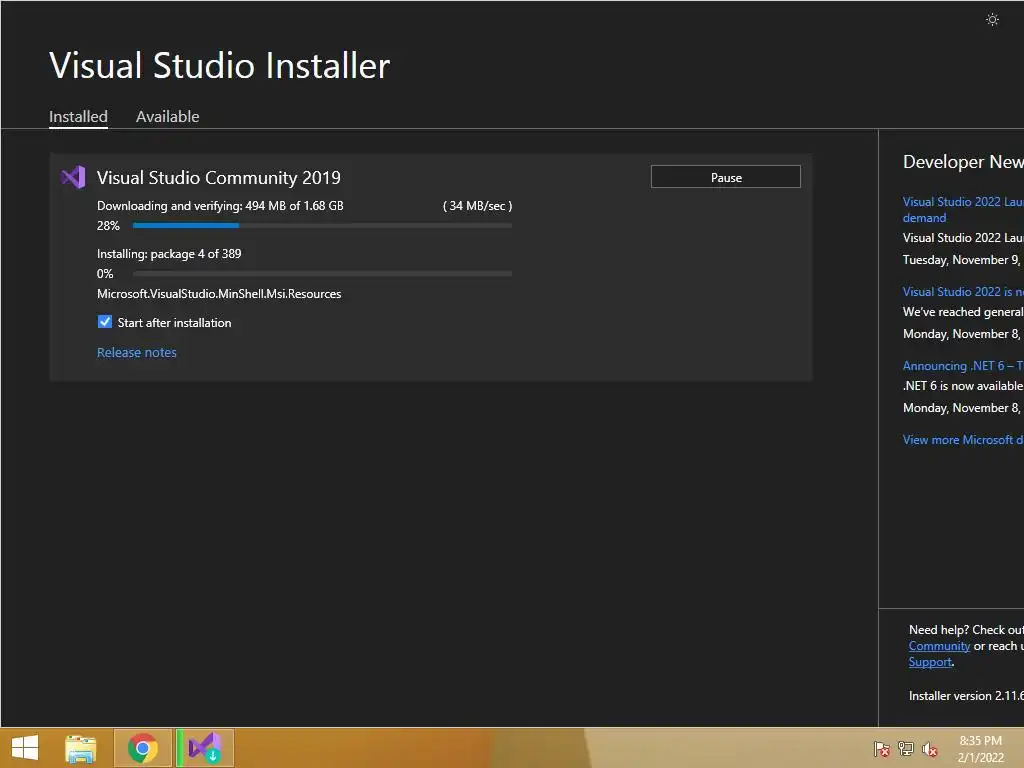Open the Support link

(x=930, y=662)
